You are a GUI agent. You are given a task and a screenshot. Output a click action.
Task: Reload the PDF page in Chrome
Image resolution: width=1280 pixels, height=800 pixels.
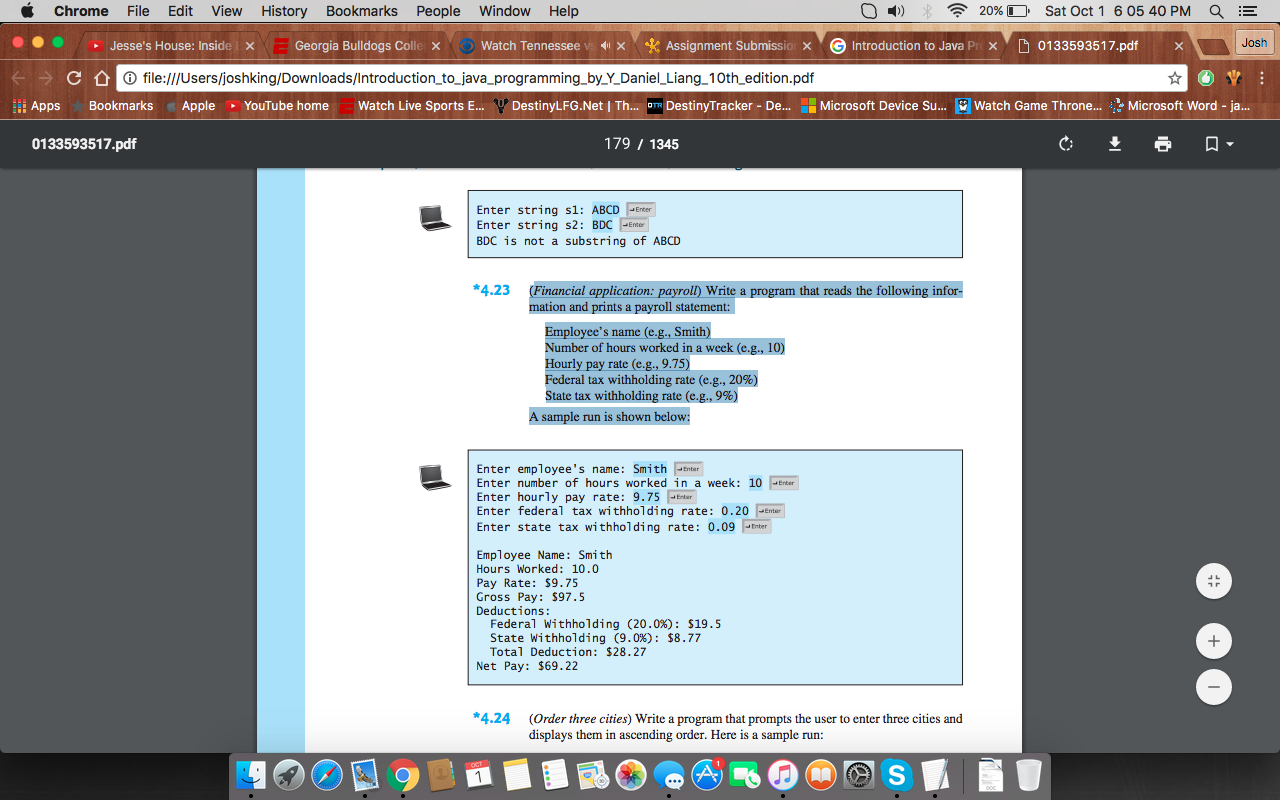[72, 76]
